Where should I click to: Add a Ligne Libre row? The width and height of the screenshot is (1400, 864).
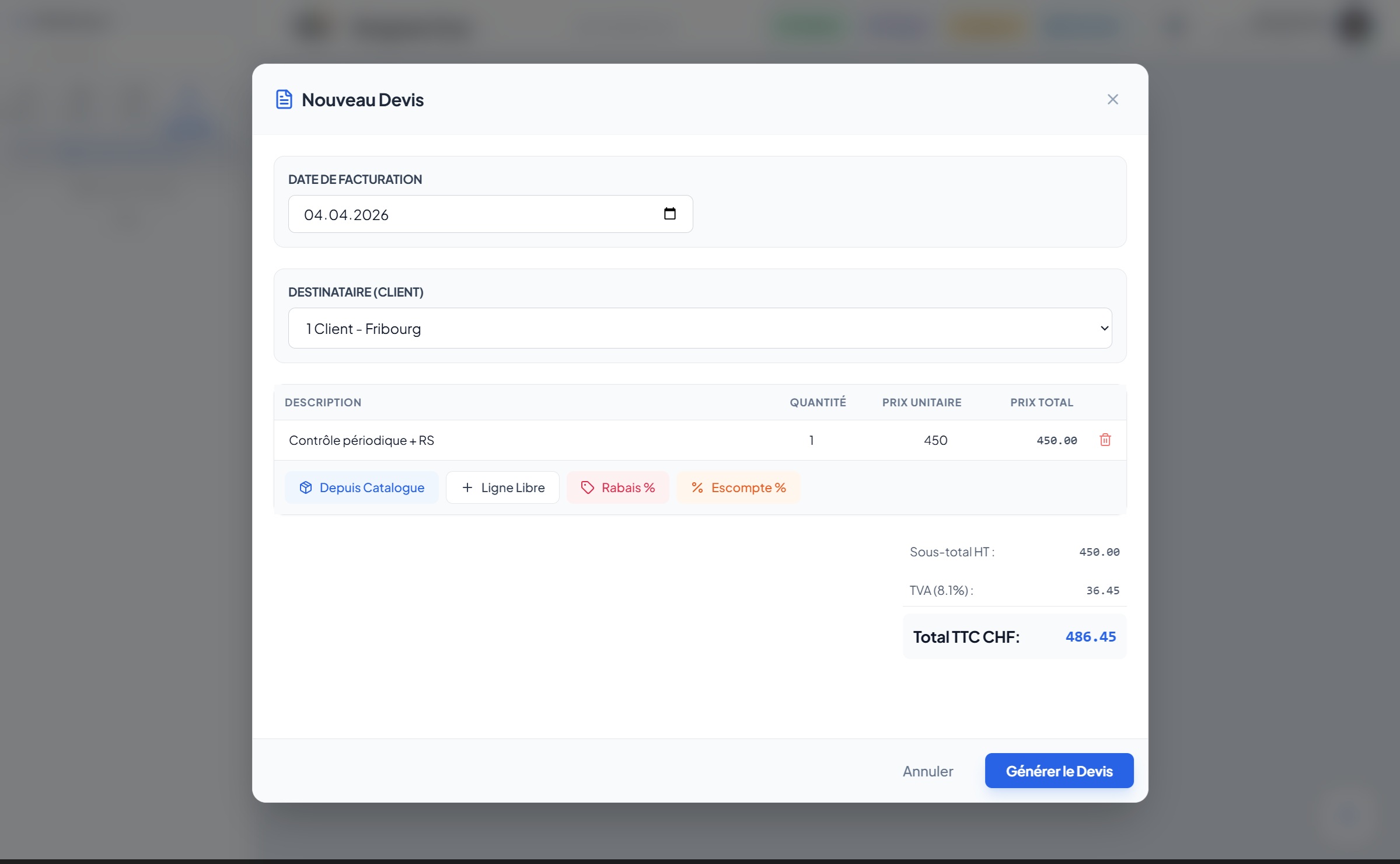[503, 487]
